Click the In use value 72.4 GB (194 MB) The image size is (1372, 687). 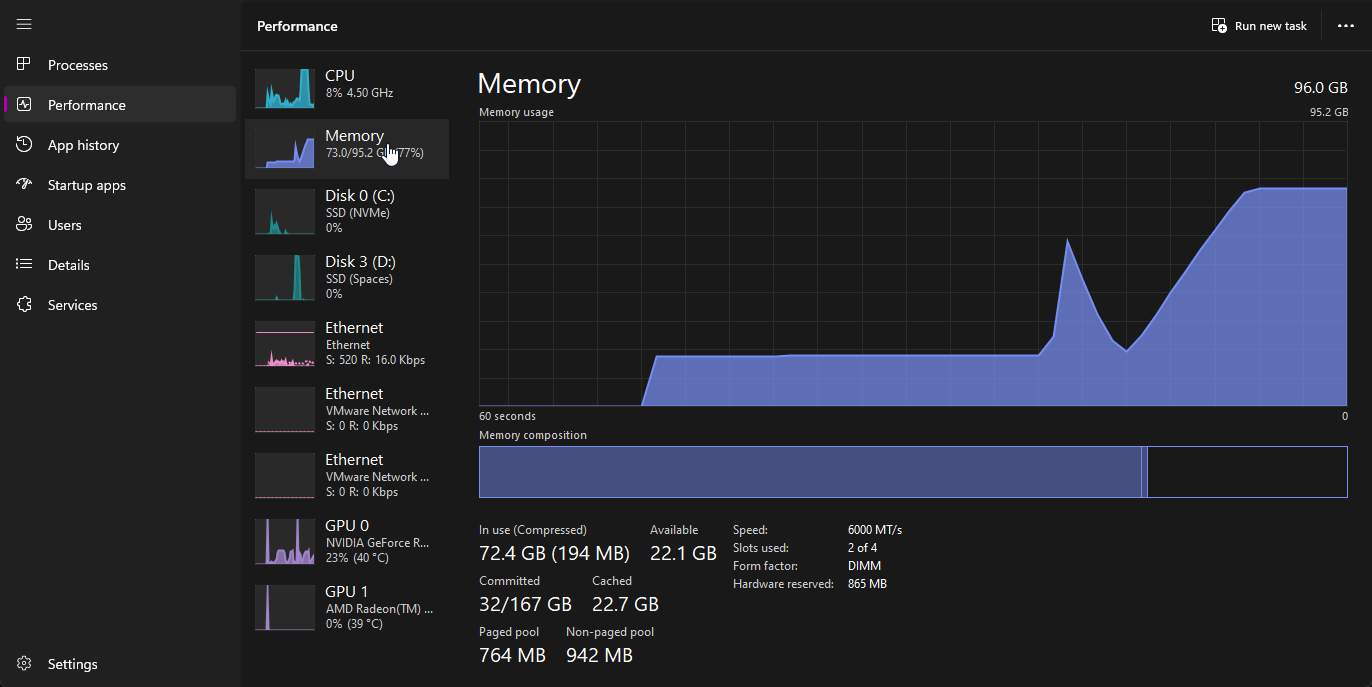554,553
